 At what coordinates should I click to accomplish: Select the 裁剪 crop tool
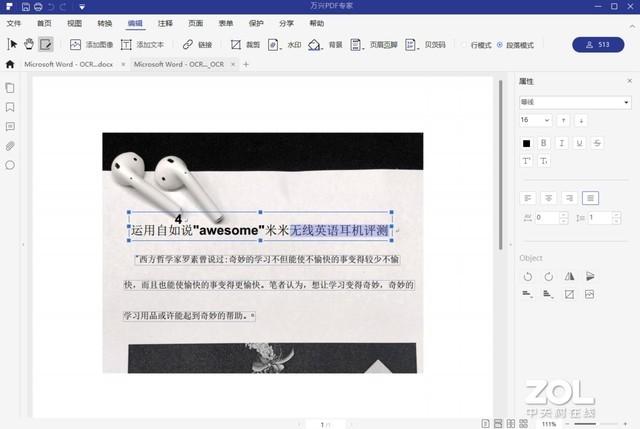(245, 44)
